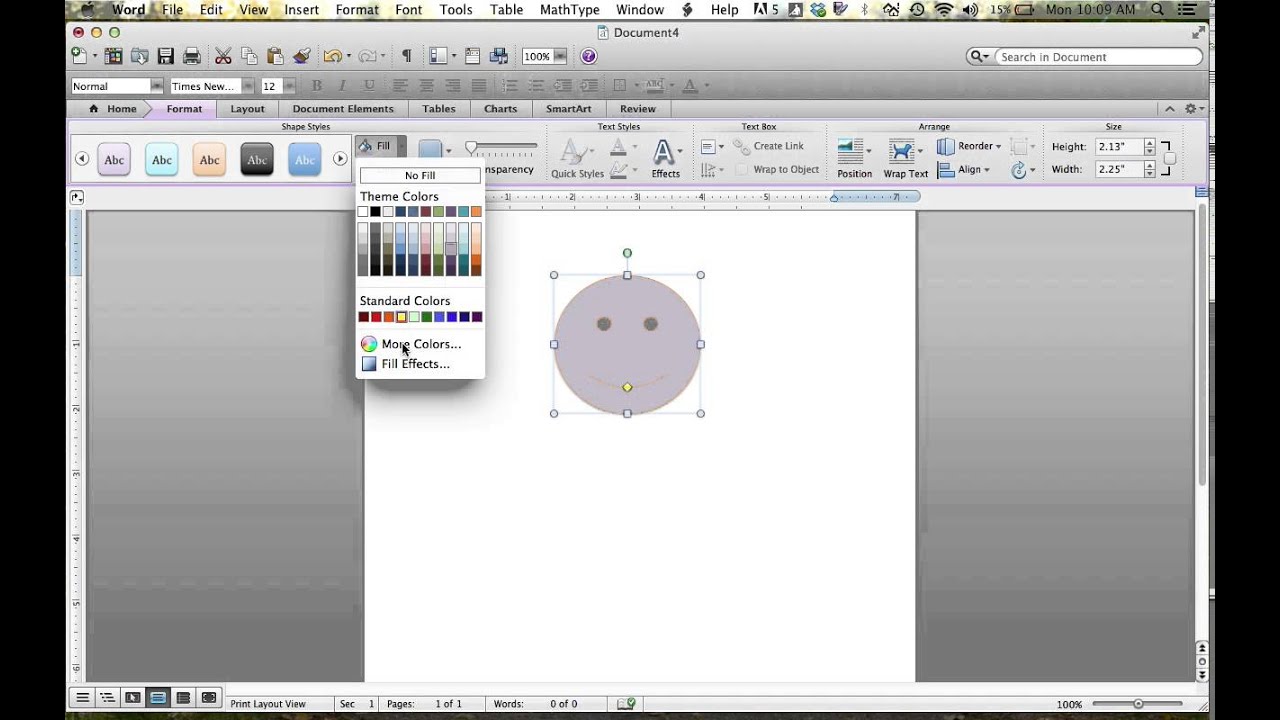Image resolution: width=1280 pixels, height=720 pixels.
Task: Collapse the ribbon with chevron
Action: click(1169, 109)
